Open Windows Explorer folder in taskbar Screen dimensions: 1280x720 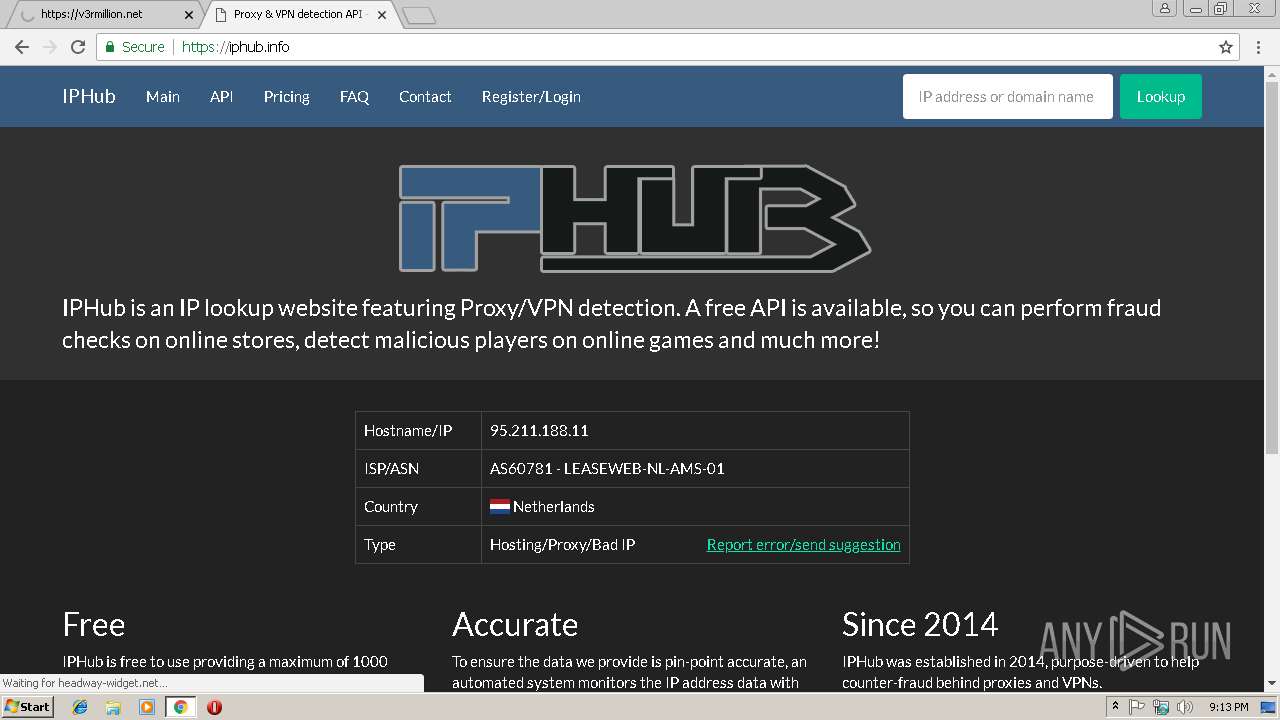coord(114,707)
